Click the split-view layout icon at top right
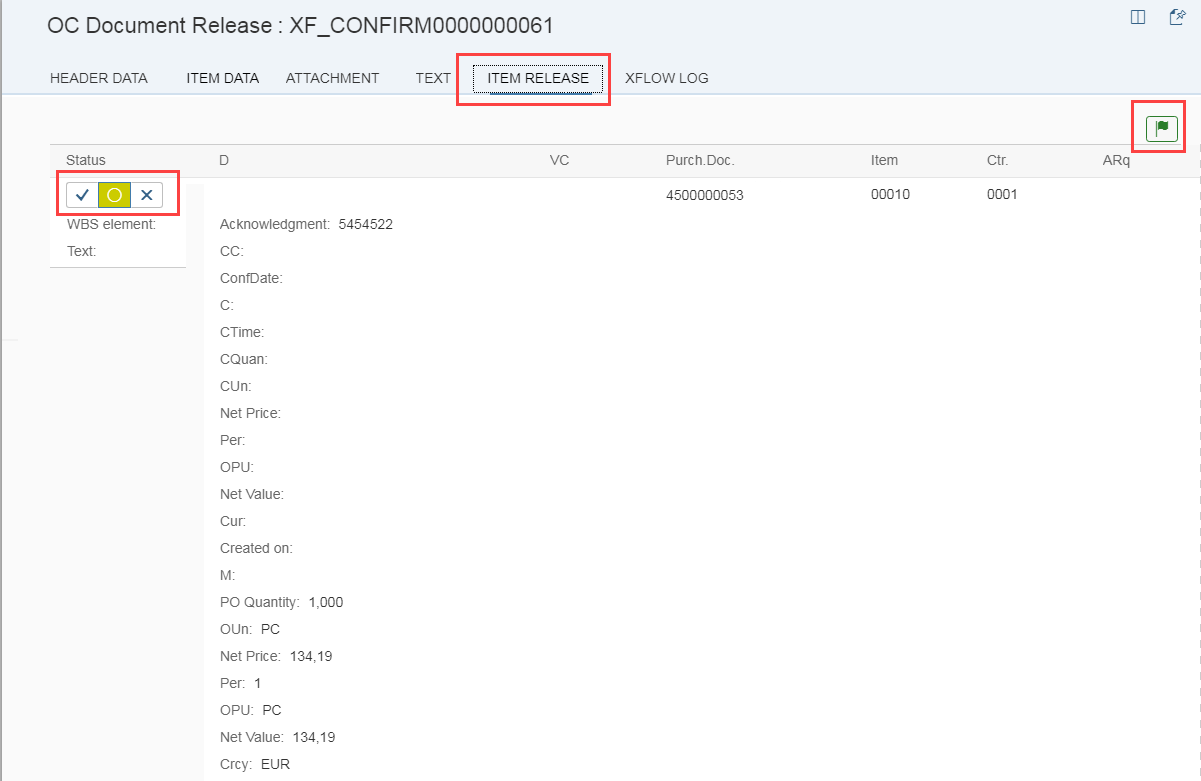Image resolution: width=1201 pixels, height=781 pixels. tap(1137, 17)
